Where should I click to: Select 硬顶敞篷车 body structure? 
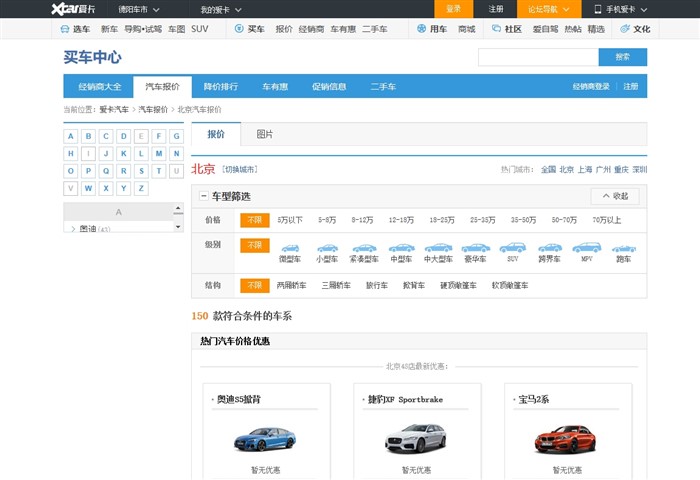(458, 285)
